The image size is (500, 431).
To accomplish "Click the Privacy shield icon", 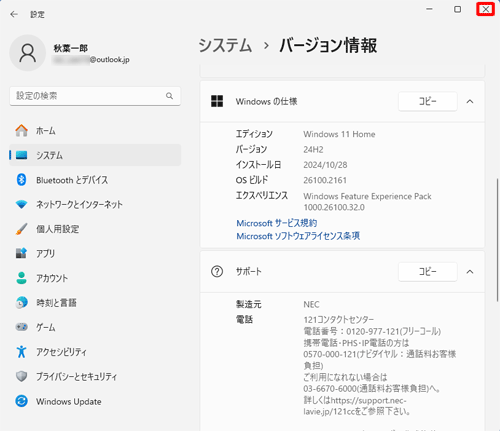I will point(22,377).
